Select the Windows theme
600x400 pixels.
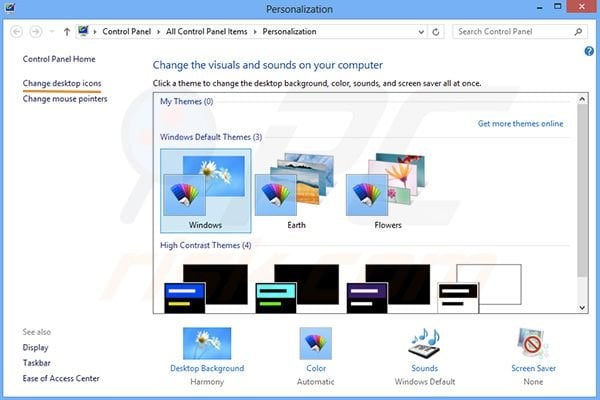point(206,191)
